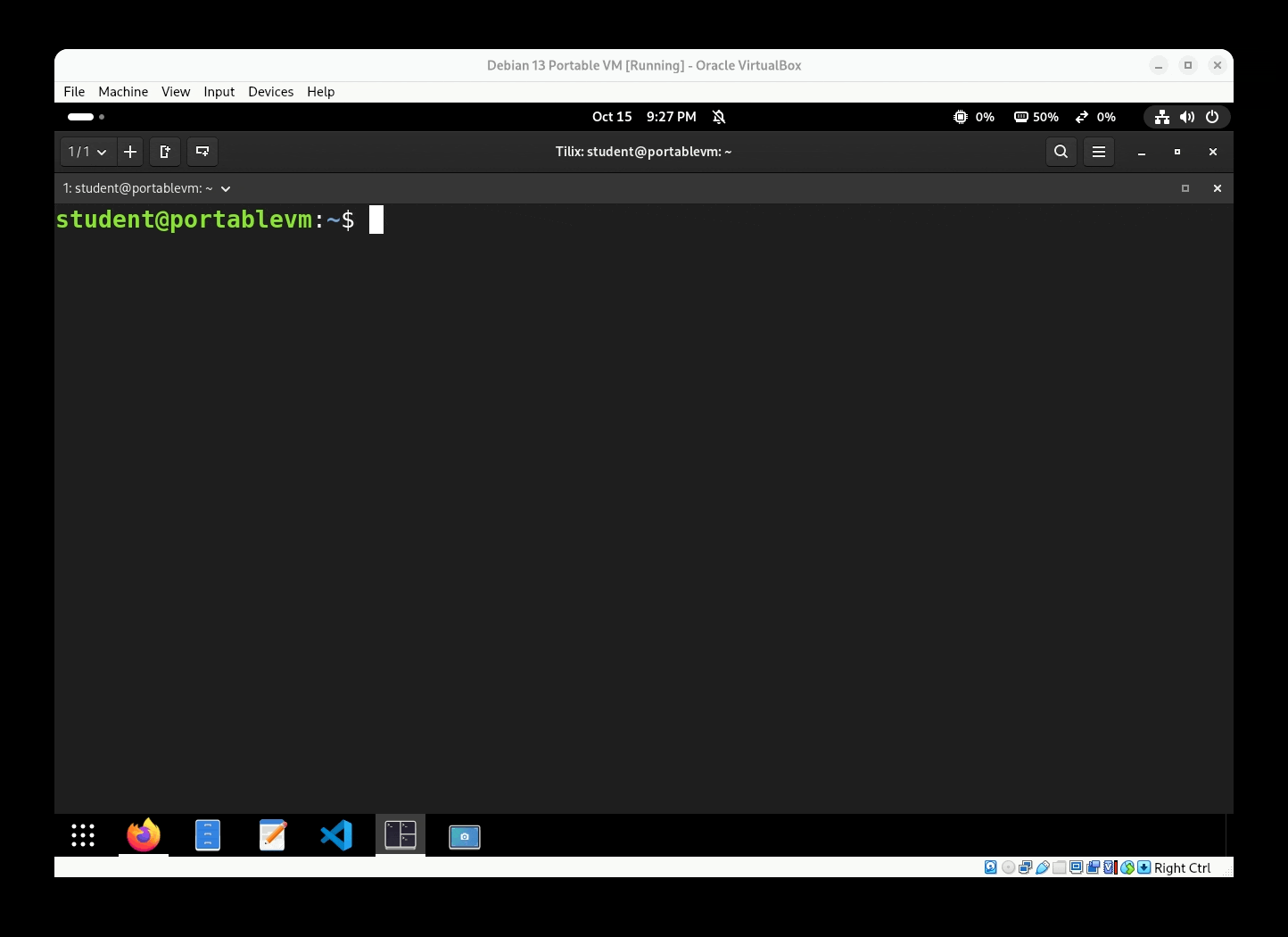
Task: Maximize the terminal pane within Tilix
Action: click(1185, 188)
